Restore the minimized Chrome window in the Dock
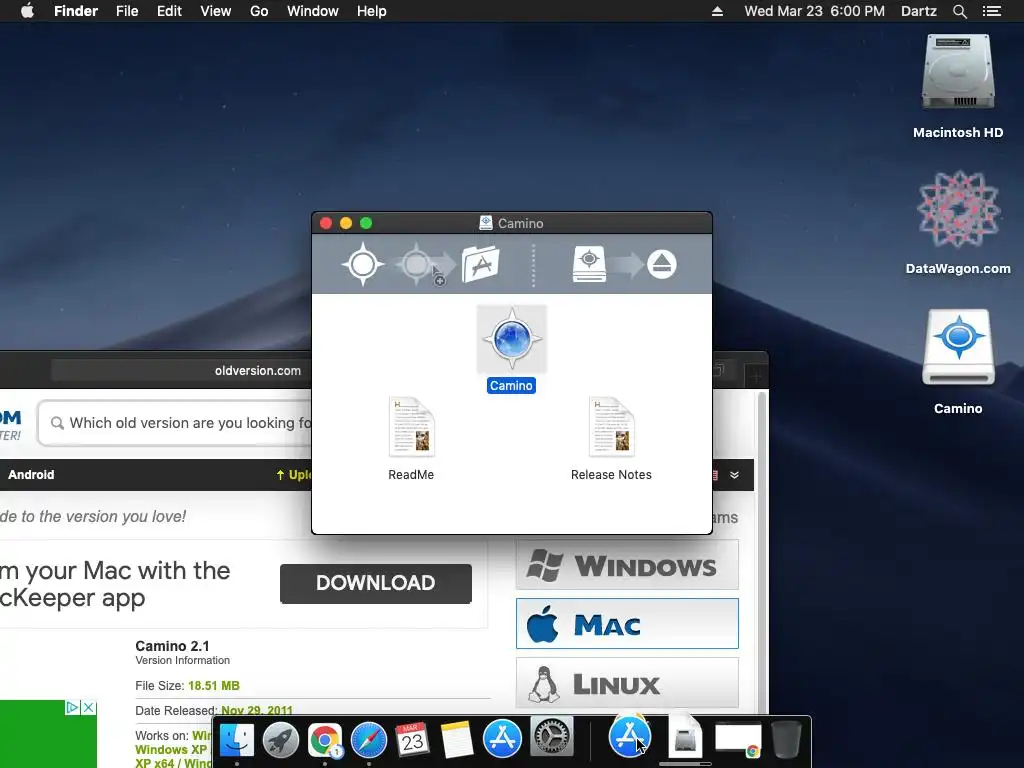The width and height of the screenshot is (1024, 768). pos(739,740)
